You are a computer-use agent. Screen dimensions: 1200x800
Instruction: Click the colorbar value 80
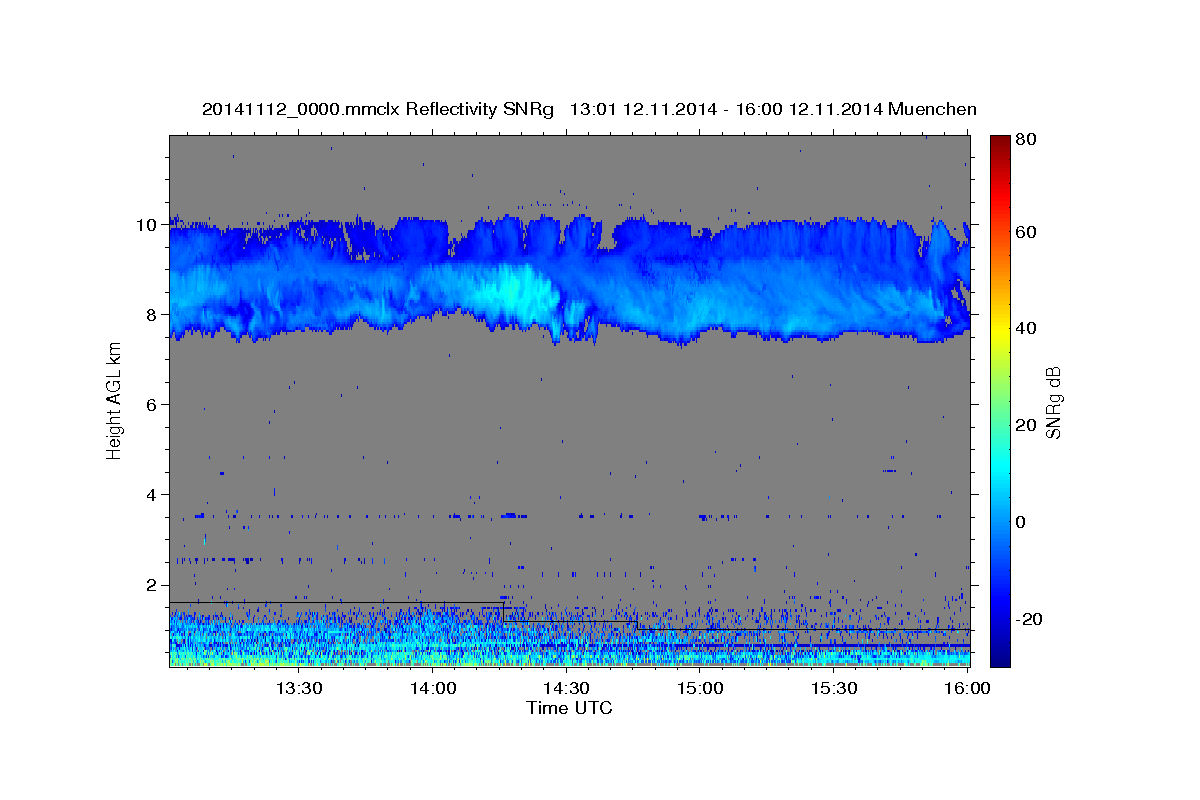pos(1027,139)
